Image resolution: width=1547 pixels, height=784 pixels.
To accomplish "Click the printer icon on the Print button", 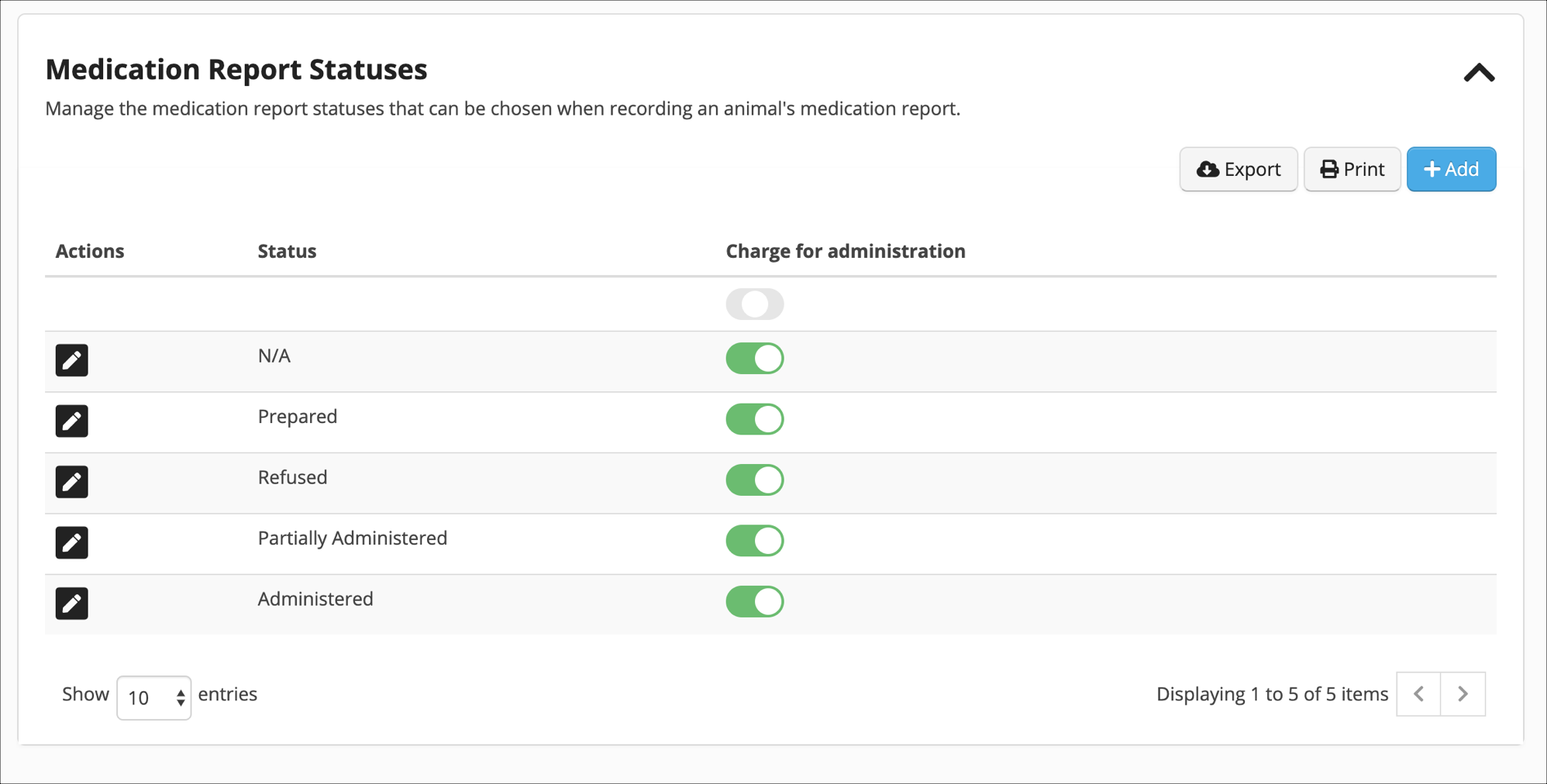I will point(1328,169).
